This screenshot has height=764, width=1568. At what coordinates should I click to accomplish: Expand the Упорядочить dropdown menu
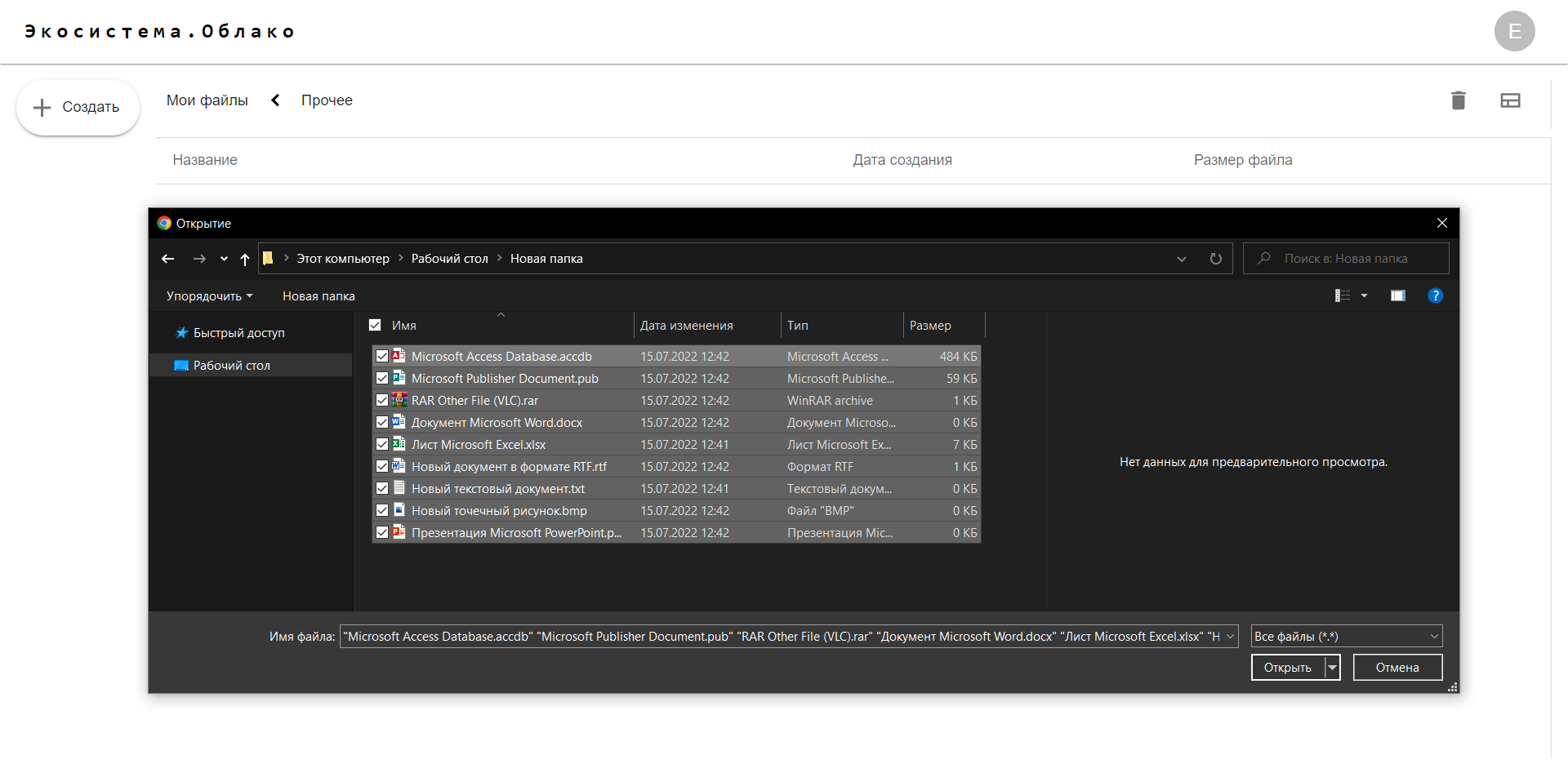pos(209,295)
